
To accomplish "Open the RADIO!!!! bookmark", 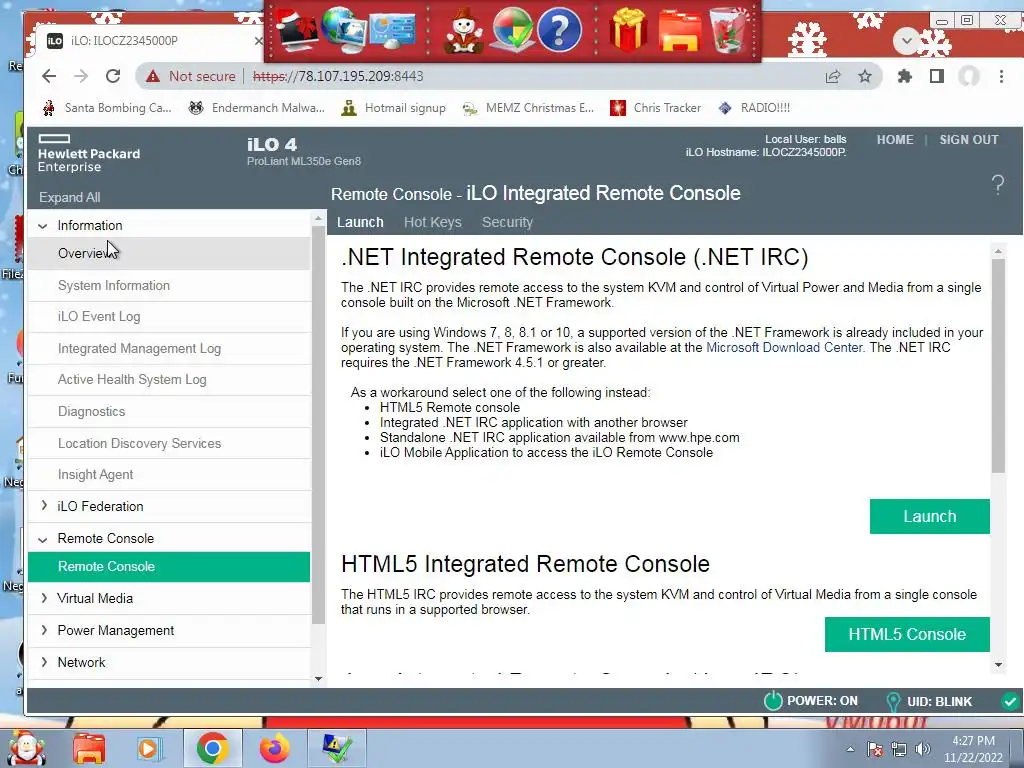I will tap(754, 108).
